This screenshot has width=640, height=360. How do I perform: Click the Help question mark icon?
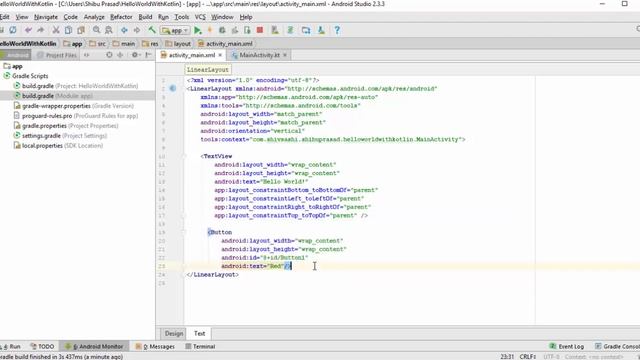[337, 30]
